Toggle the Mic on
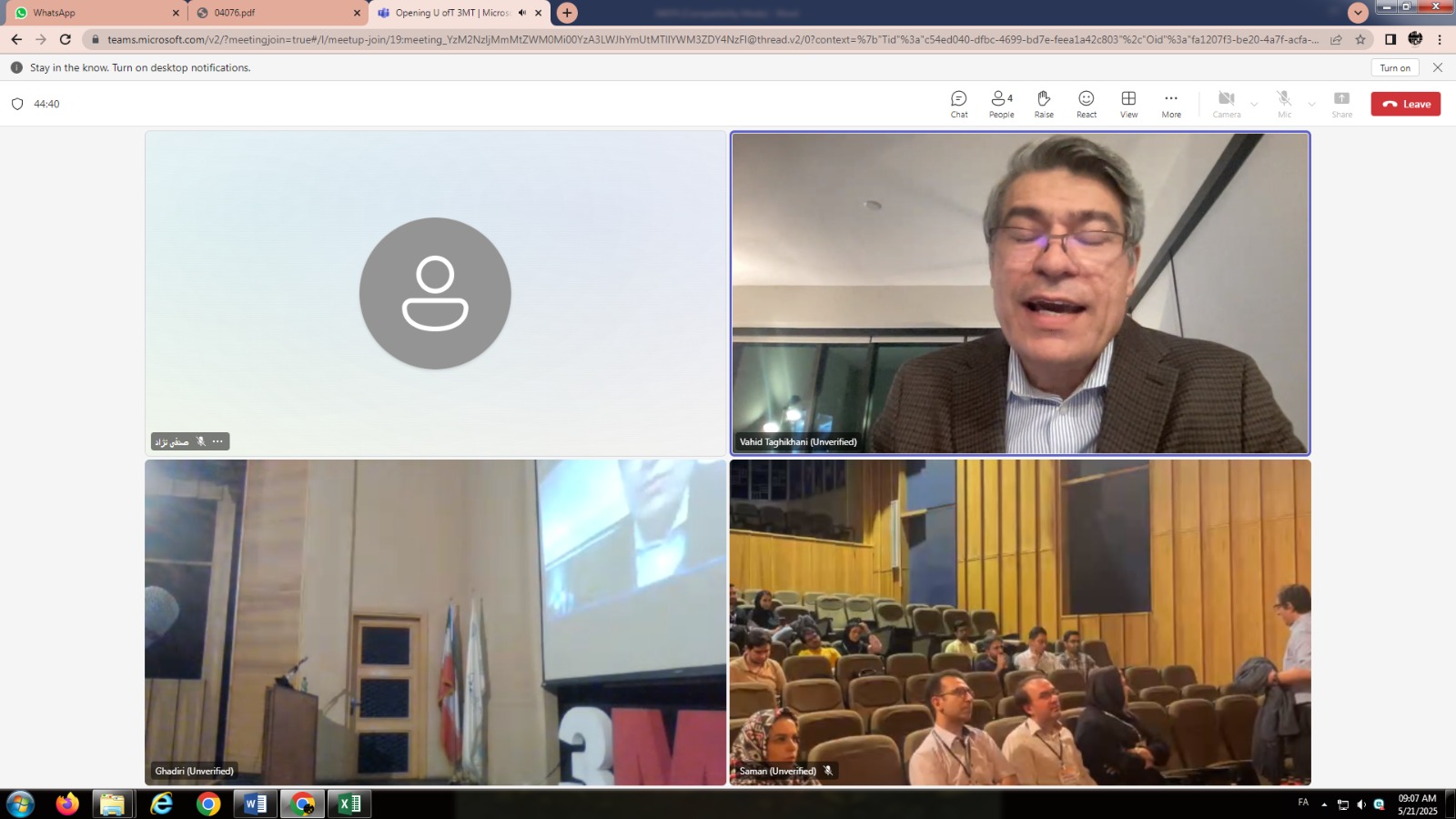 coord(1284,104)
